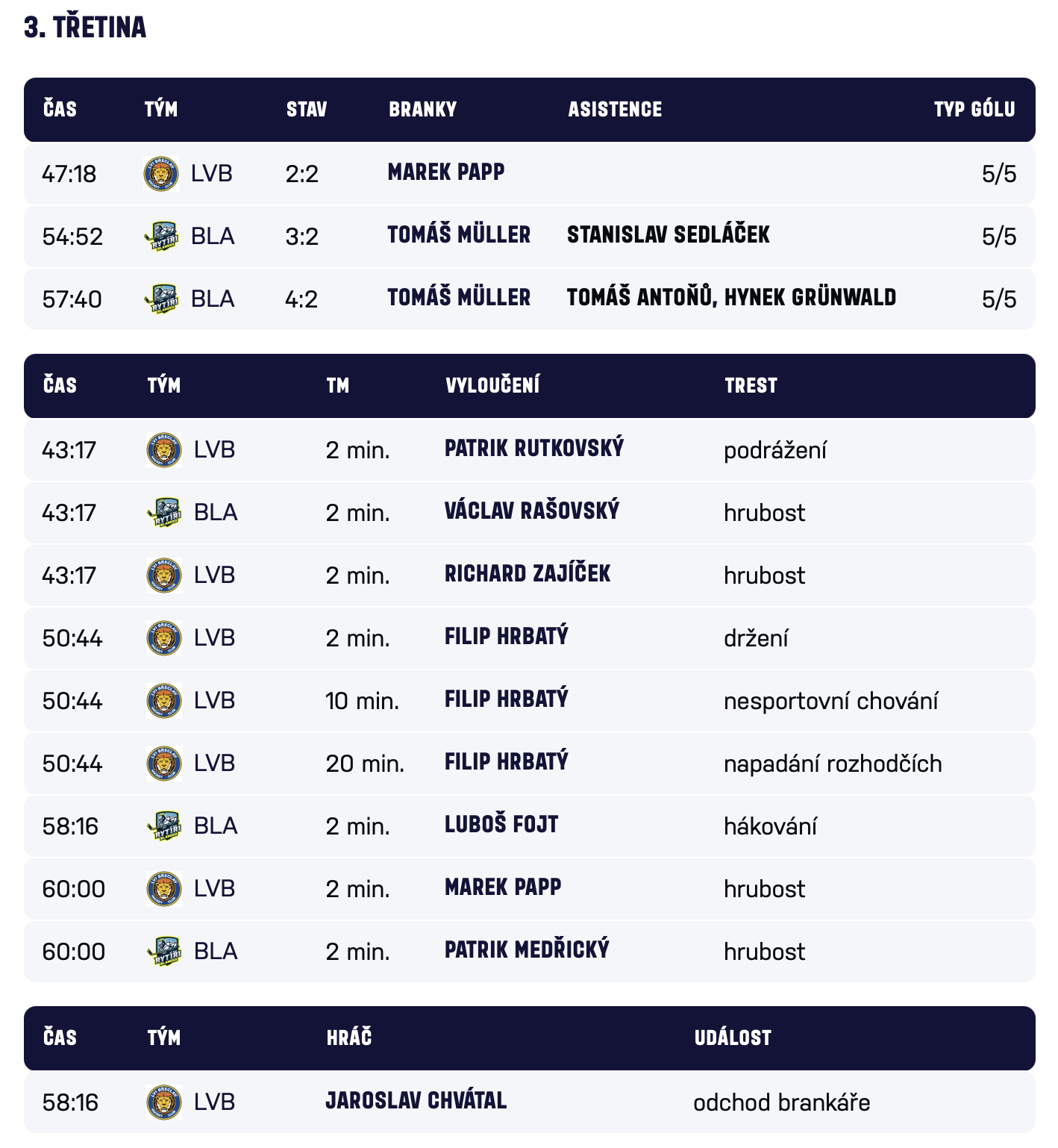The height and width of the screenshot is (1148, 1058).
Task: Click LVB logo beside Patrik Rutkovský penalty
Action: (164, 450)
